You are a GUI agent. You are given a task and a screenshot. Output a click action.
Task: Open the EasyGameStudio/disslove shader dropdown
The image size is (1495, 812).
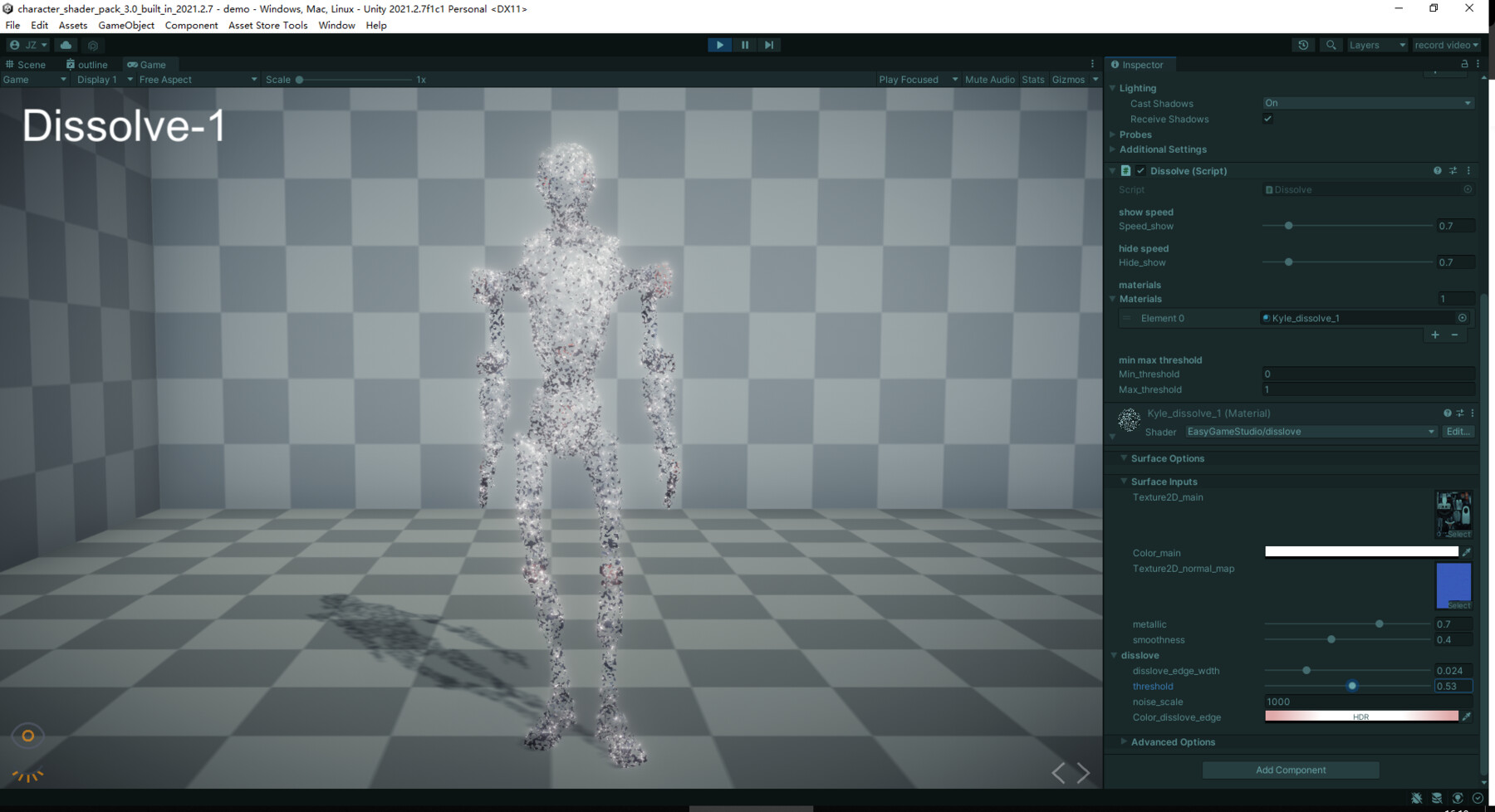pyautogui.click(x=1310, y=431)
